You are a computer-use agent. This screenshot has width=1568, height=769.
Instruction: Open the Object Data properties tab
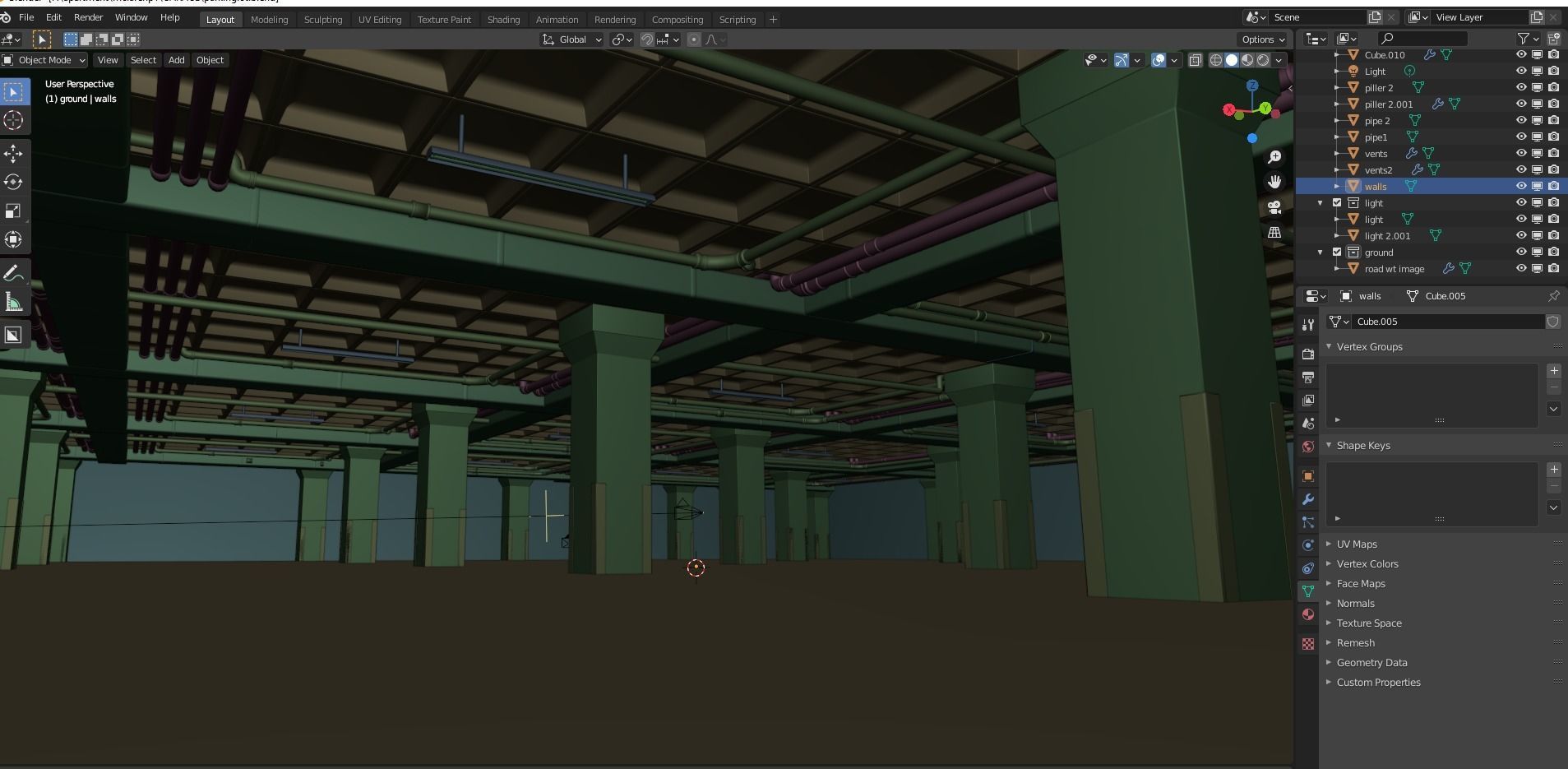pos(1308,591)
